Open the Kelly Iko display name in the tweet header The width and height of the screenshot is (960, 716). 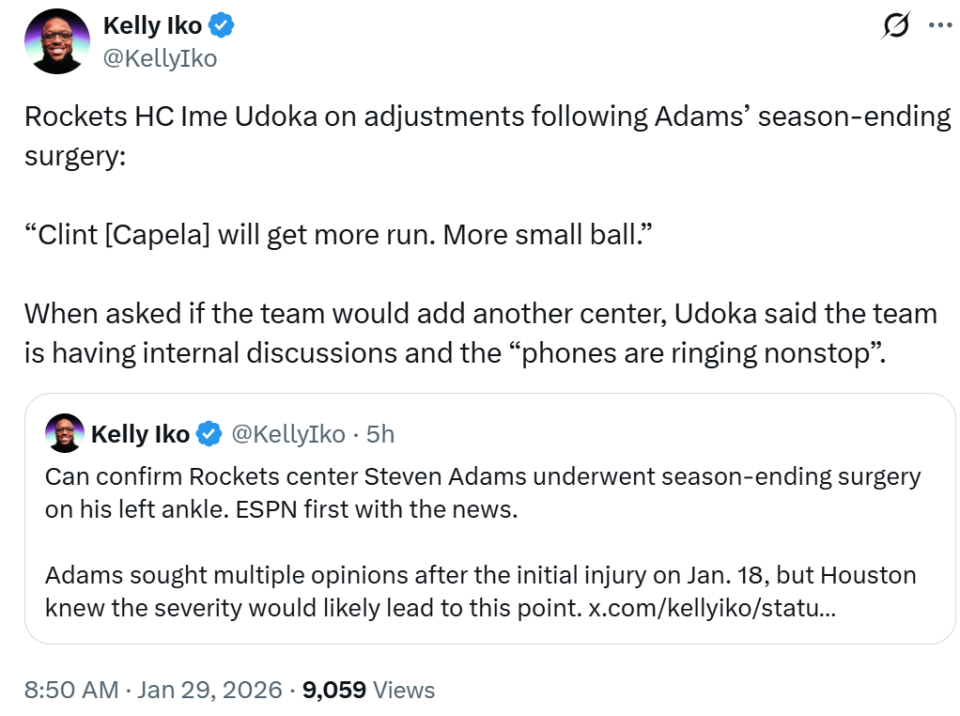click(153, 26)
